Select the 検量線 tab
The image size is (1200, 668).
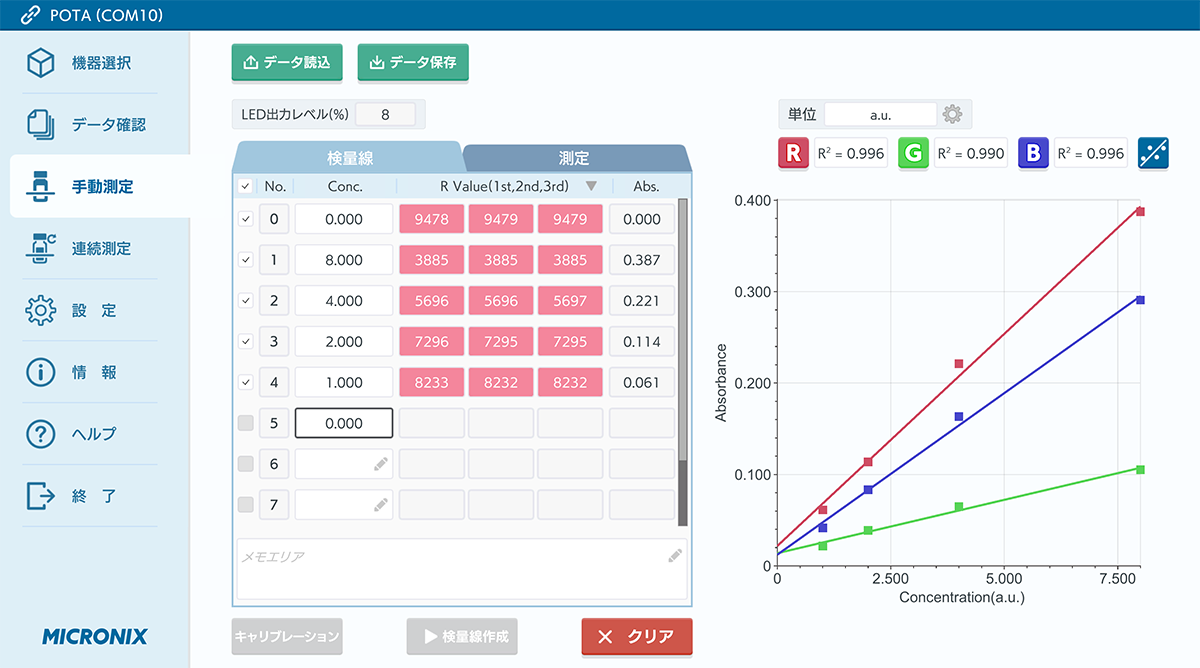(348, 158)
